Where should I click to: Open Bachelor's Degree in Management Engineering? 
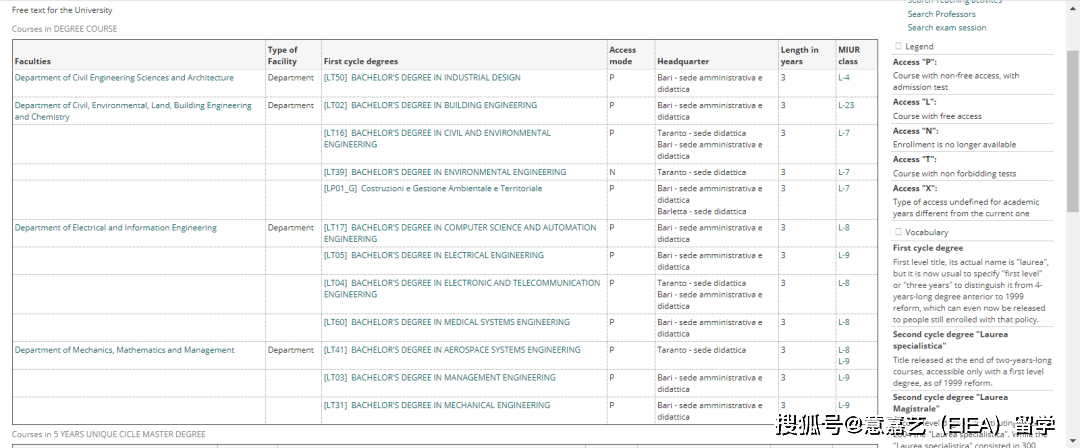[x=453, y=378]
